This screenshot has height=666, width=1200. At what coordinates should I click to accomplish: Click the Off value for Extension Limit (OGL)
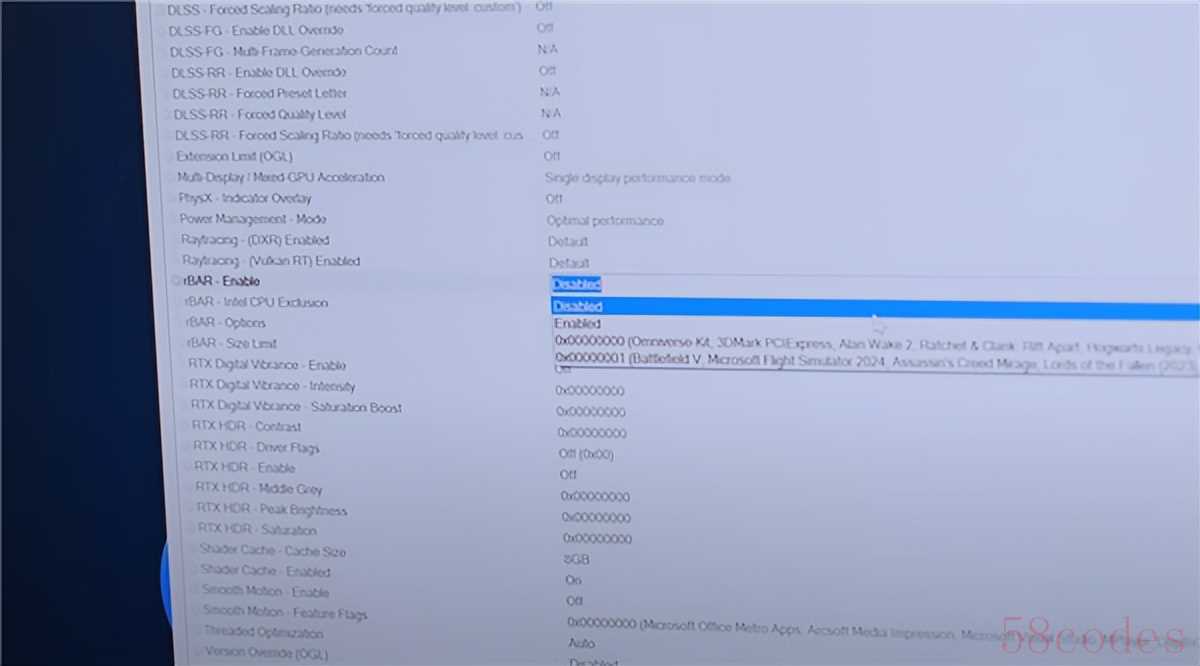(552, 156)
